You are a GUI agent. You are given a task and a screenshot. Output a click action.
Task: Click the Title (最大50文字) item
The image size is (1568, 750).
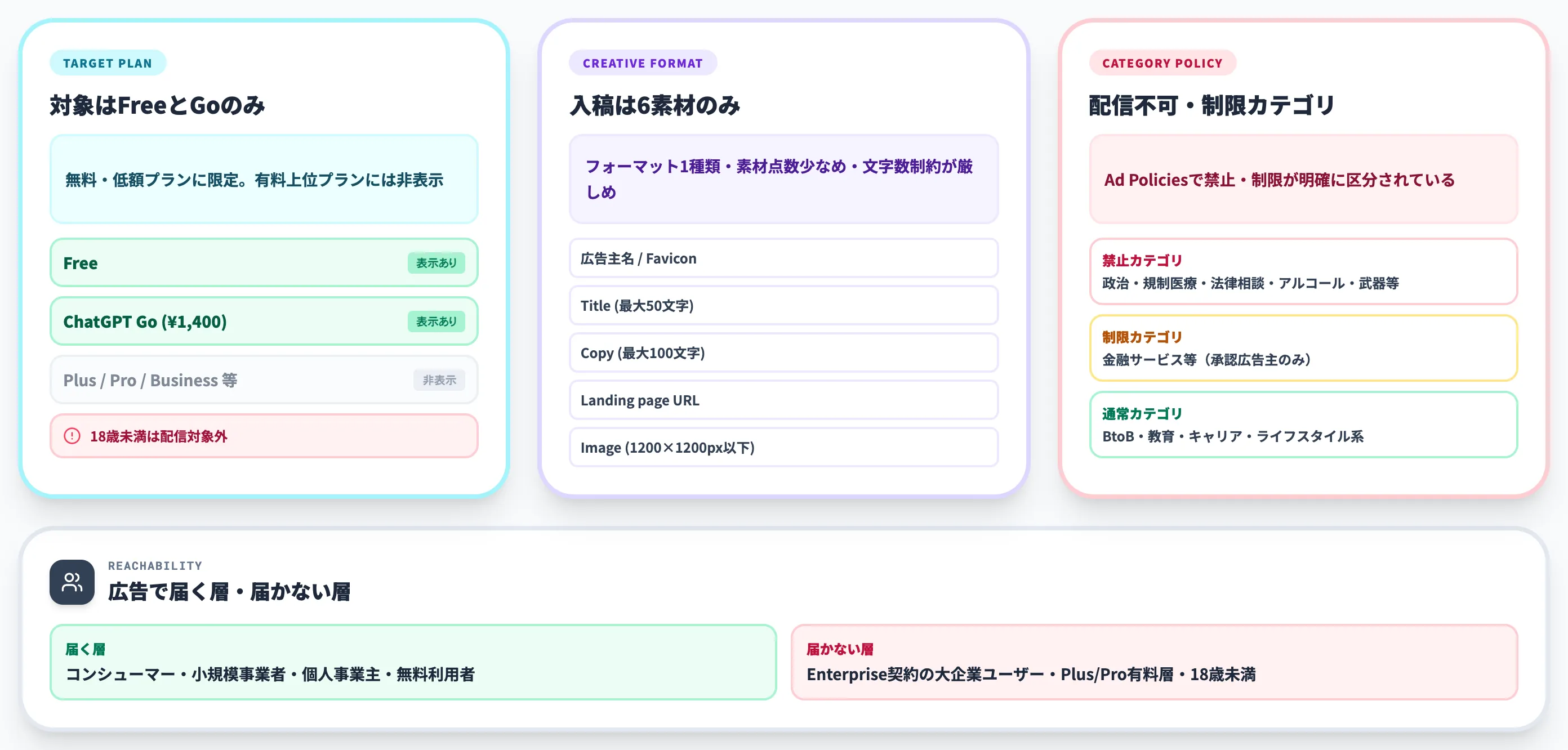783,306
